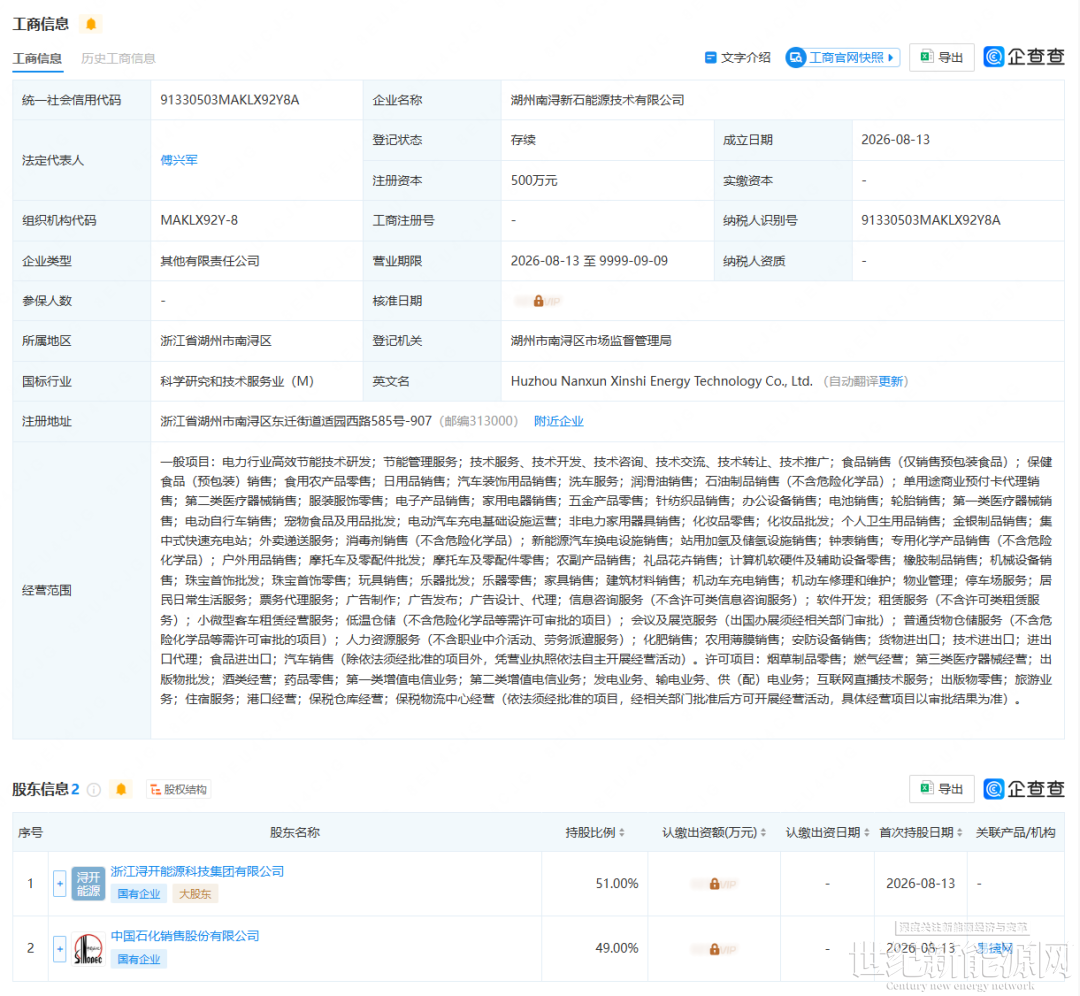
Task: Click credit code value 91330503MAKLX92Y8A in first row
Action: 229,100
